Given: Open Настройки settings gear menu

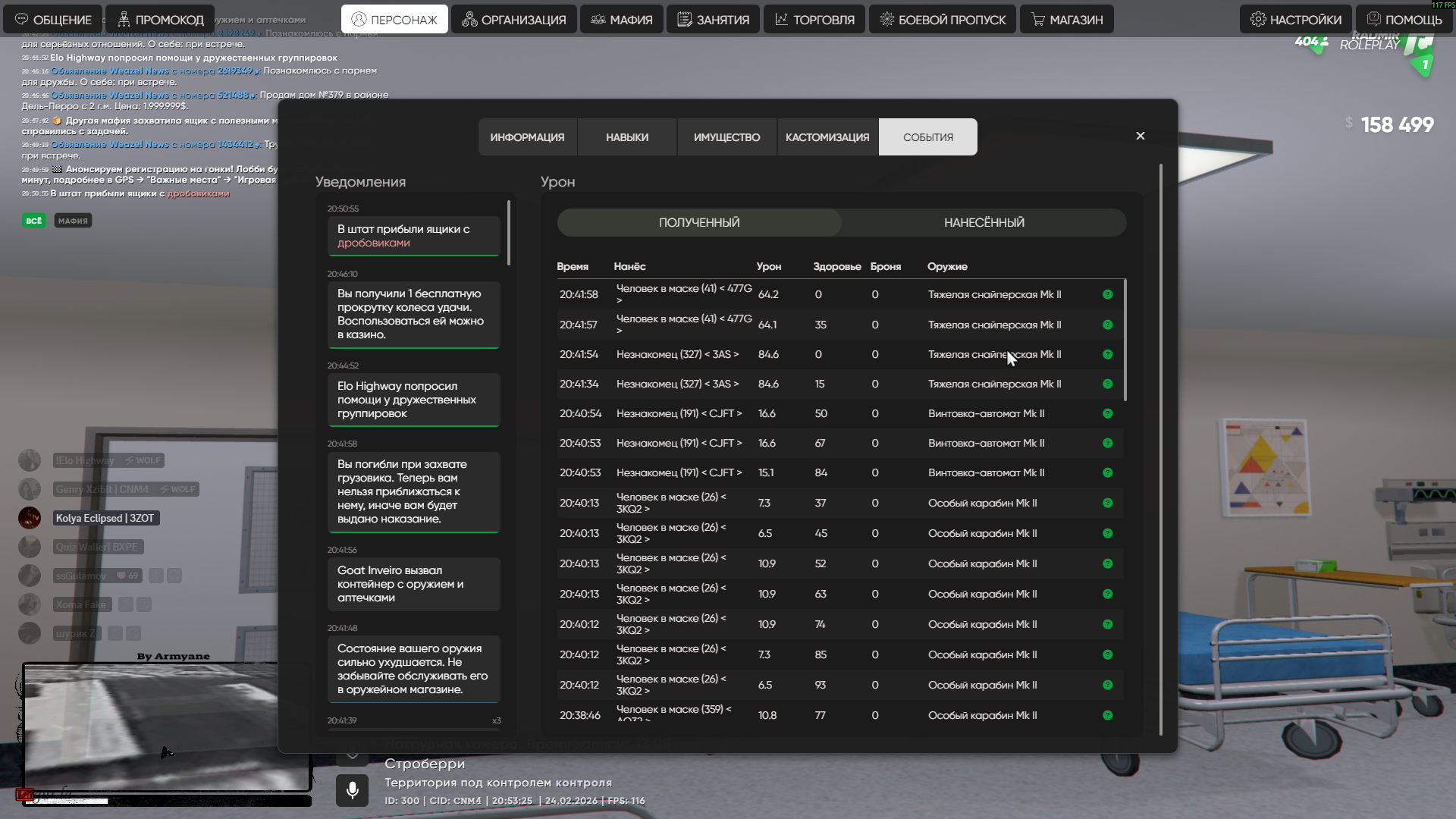Looking at the screenshot, I should (x=1295, y=20).
